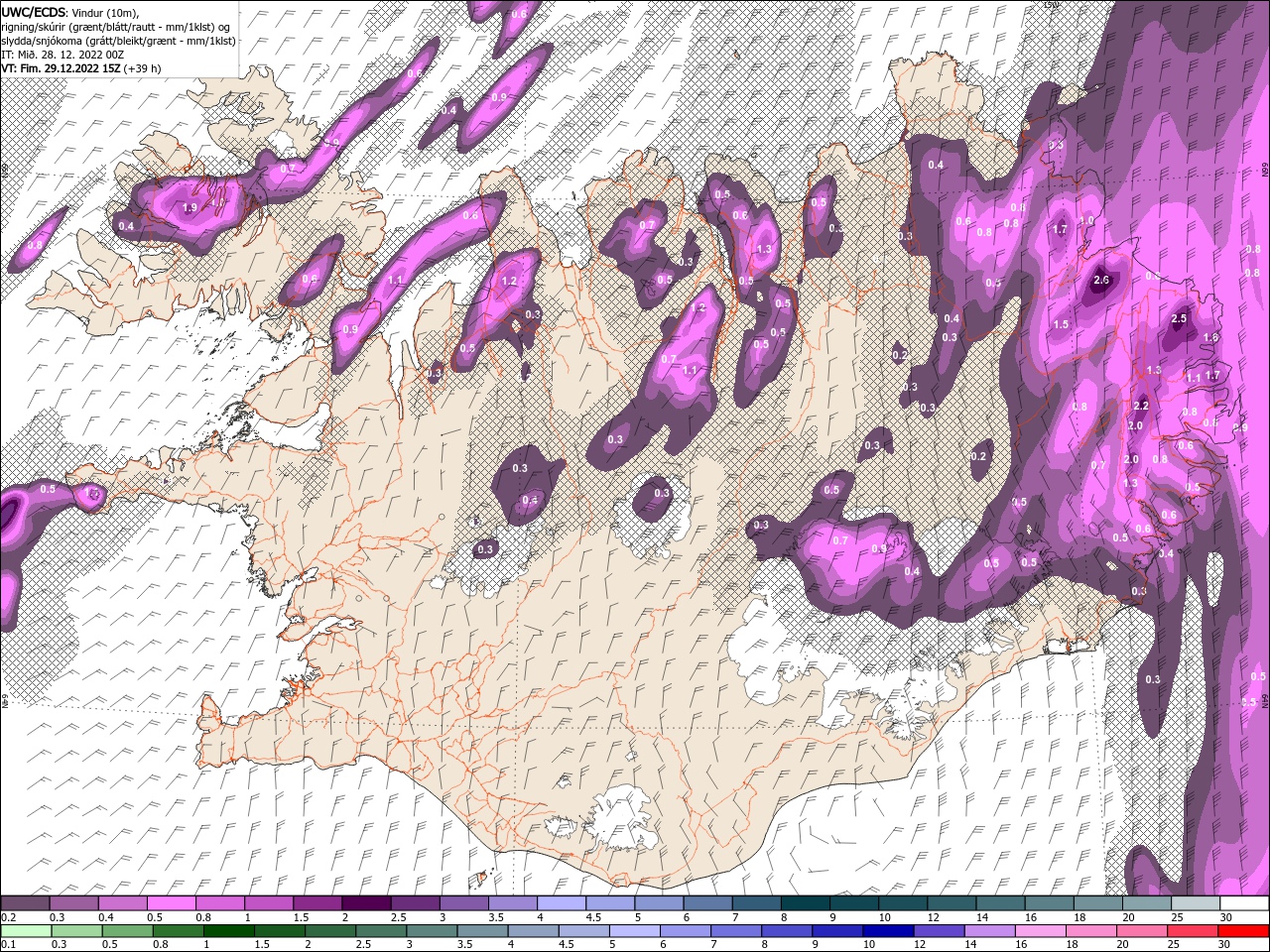This screenshot has width=1270, height=952.
Task: Click the 'rigning/skúrir' legend description line
Action: point(116,27)
